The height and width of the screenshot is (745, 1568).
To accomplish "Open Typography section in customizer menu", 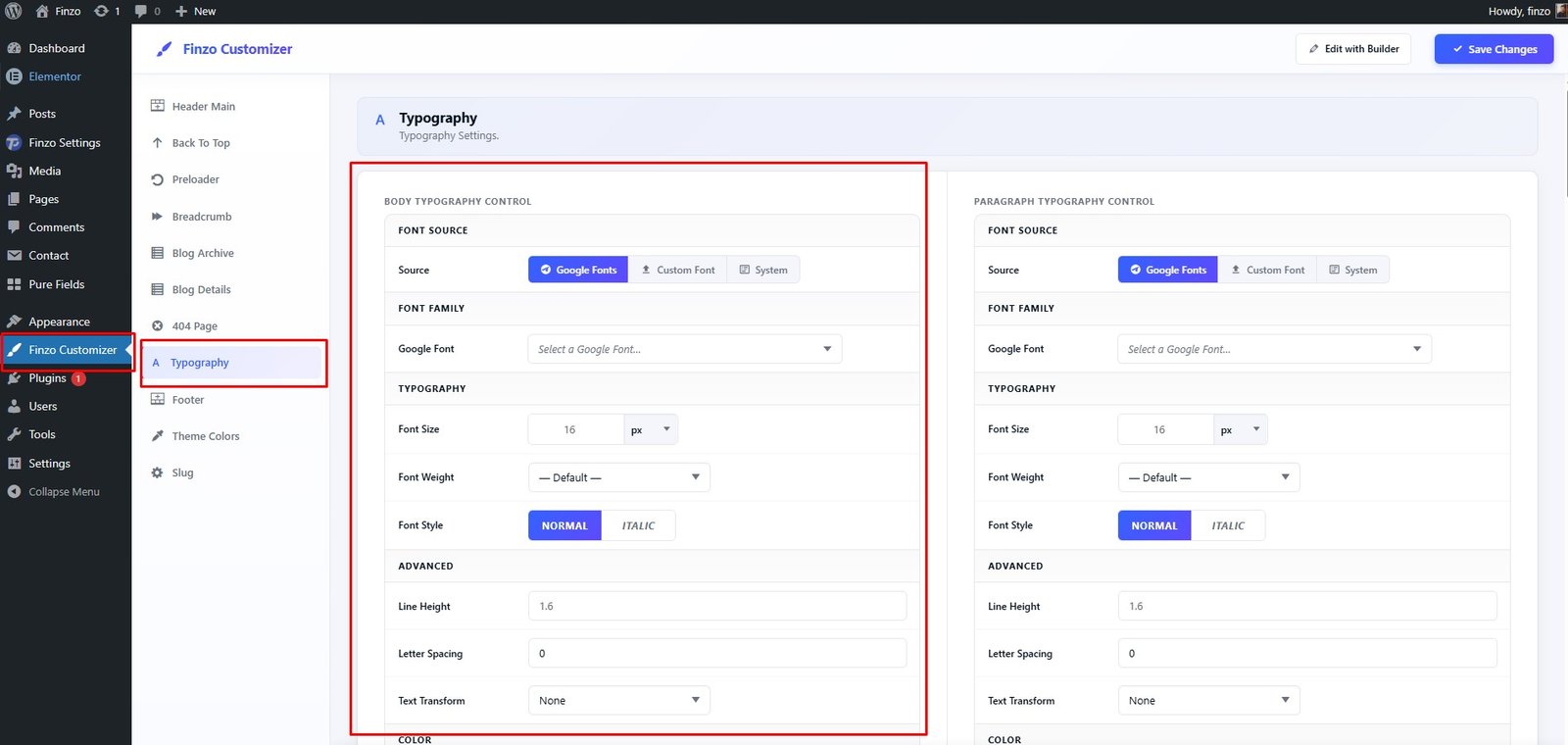I will click(x=233, y=363).
